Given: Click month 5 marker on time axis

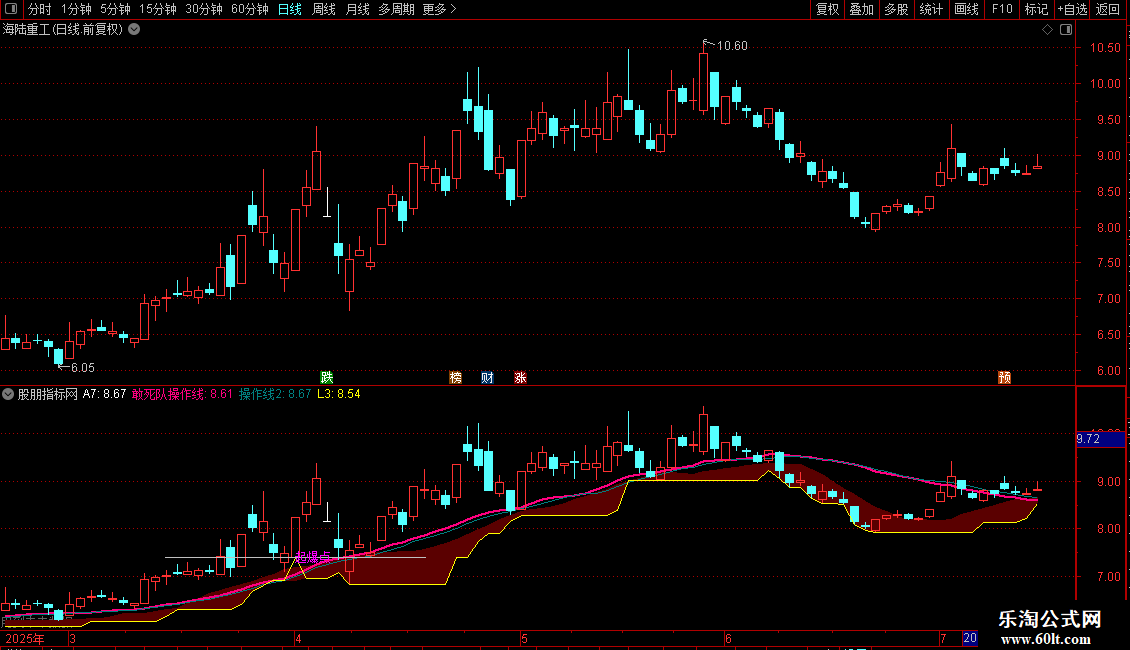Looking at the screenshot, I should coord(525,639).
